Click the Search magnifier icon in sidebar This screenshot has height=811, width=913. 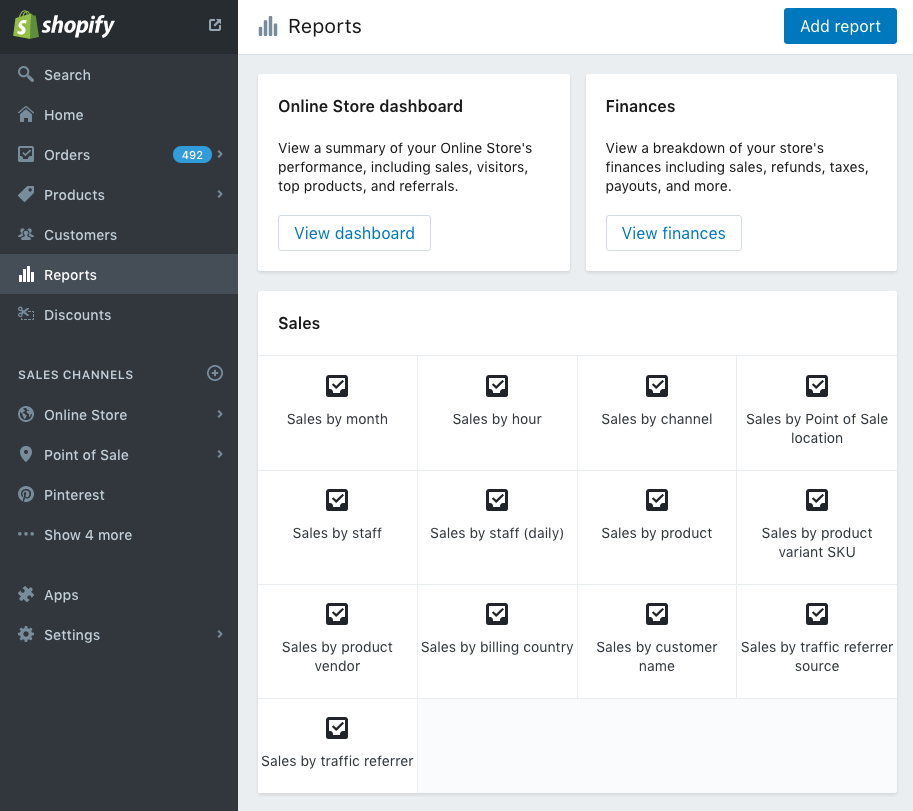tap(26, 75)
